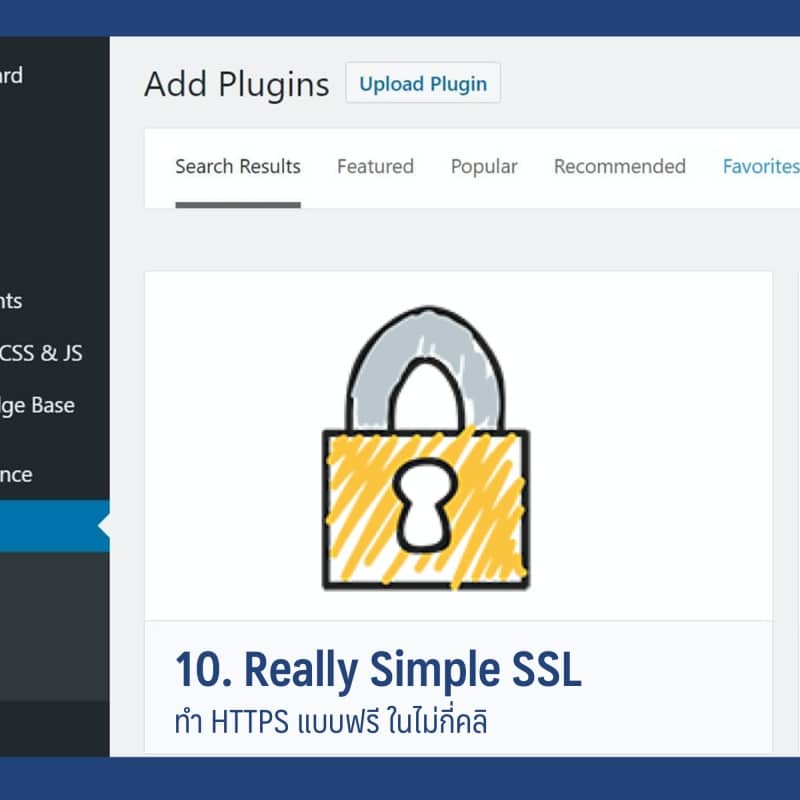
Task: Open the Knowledge Base sidebar item
Action: (38, 406)
